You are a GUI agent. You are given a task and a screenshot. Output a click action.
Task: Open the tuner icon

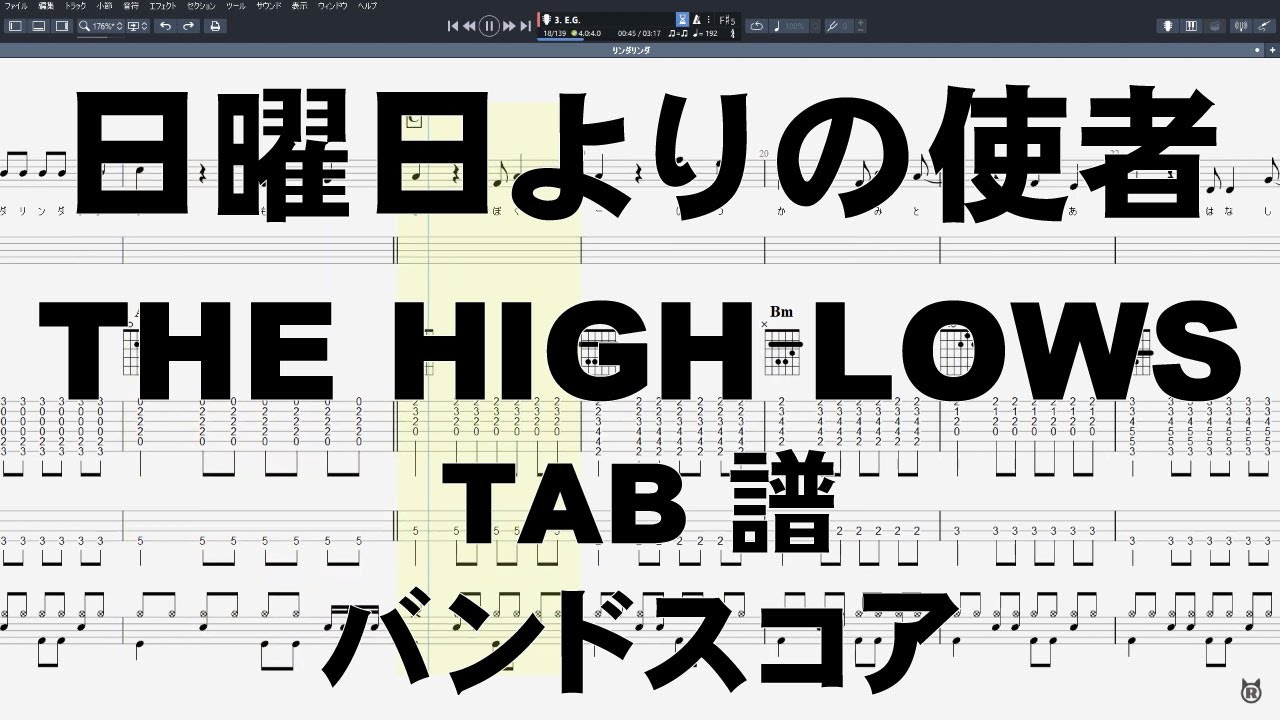[1241, 26]
